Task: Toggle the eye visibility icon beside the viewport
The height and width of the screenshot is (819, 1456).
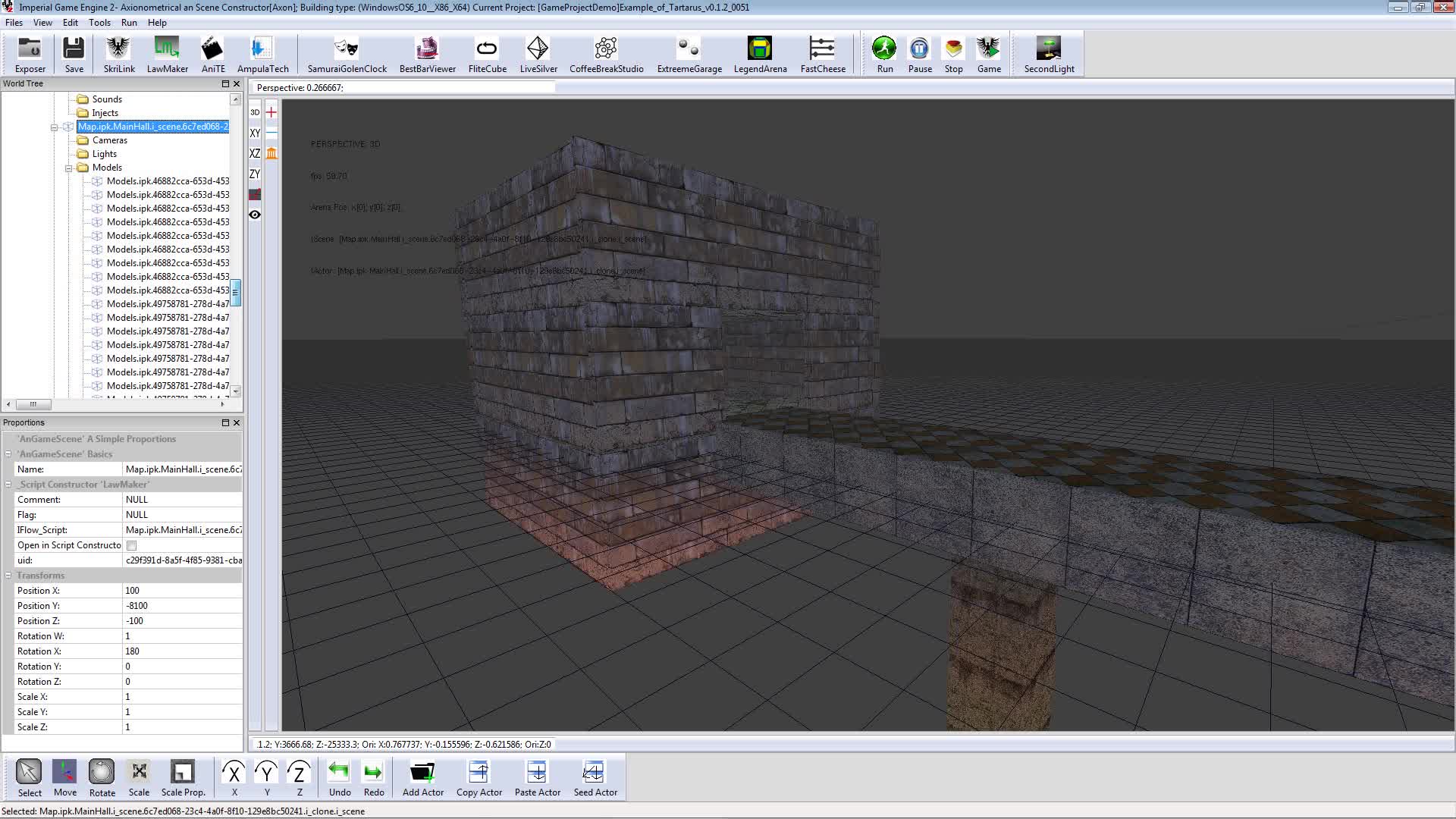Action: 255,215
